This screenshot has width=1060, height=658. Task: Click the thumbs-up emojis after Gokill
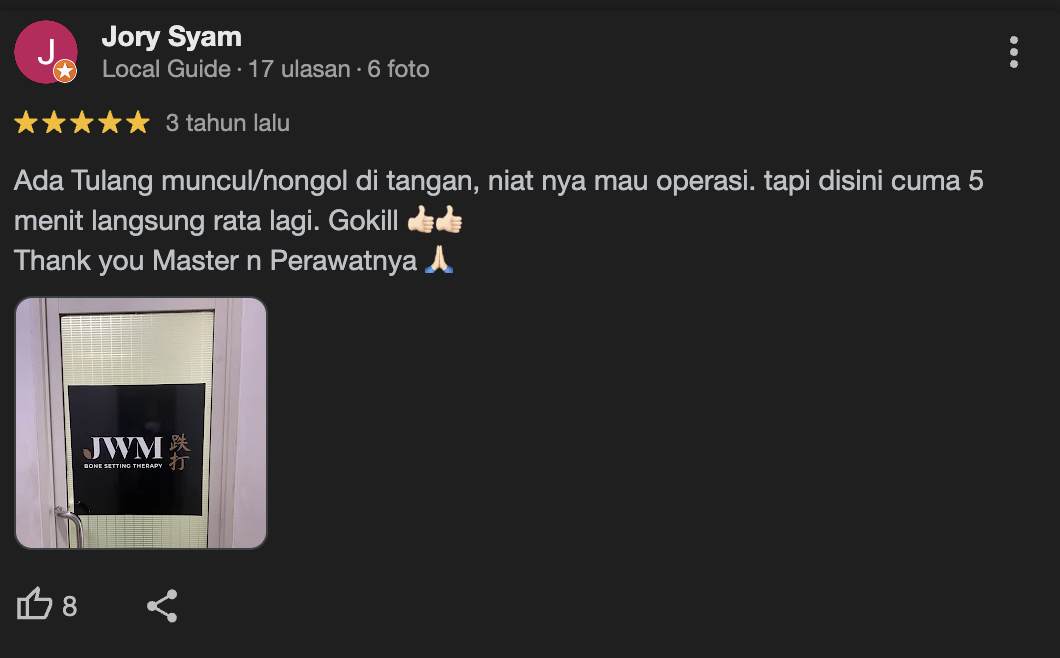(x=435, y=220)
